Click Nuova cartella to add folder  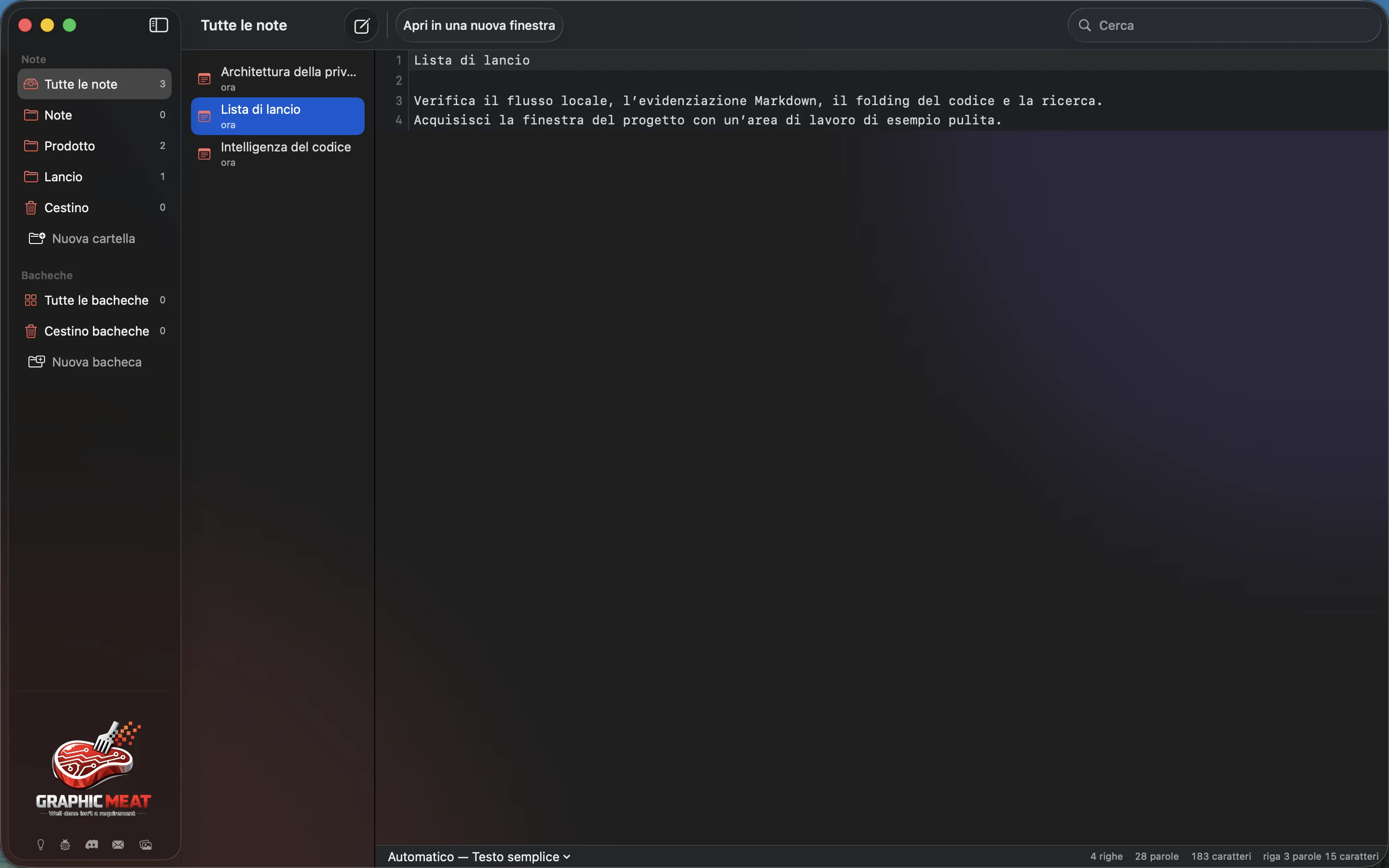95,239
